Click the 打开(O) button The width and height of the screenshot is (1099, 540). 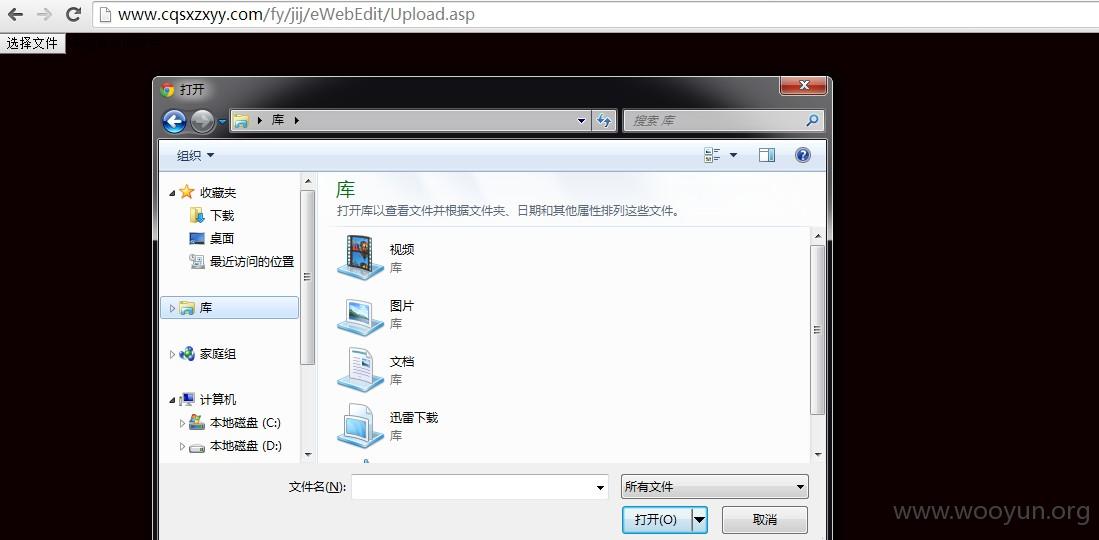656,520
